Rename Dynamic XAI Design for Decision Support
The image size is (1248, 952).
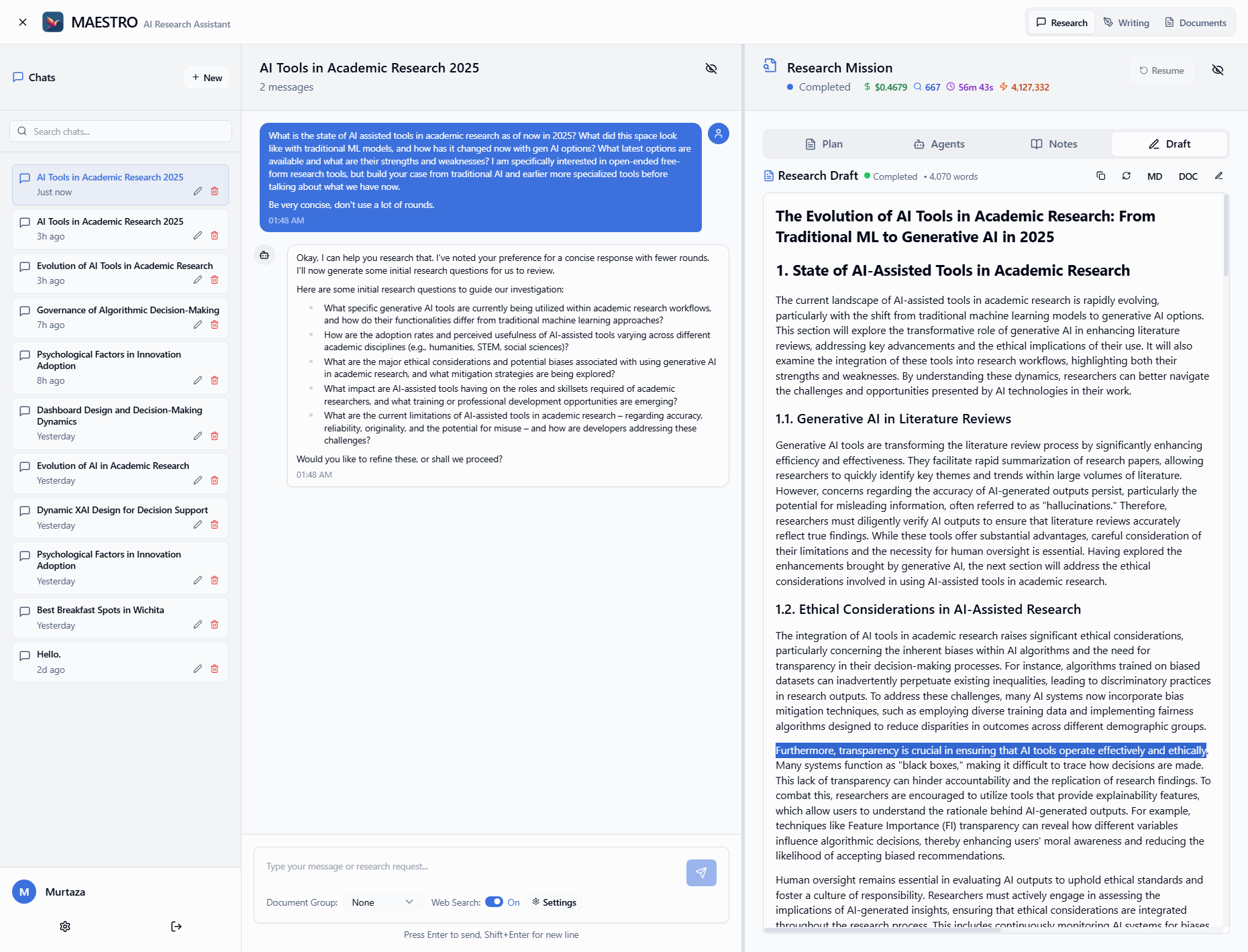[x=197, y=525]
